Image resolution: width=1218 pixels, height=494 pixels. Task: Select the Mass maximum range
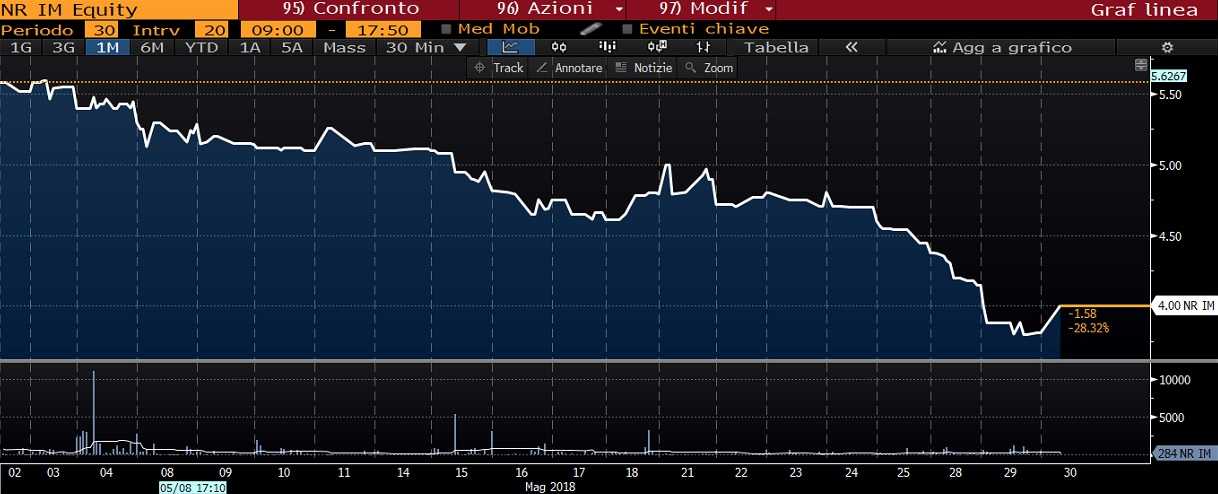tap(345, 47)
